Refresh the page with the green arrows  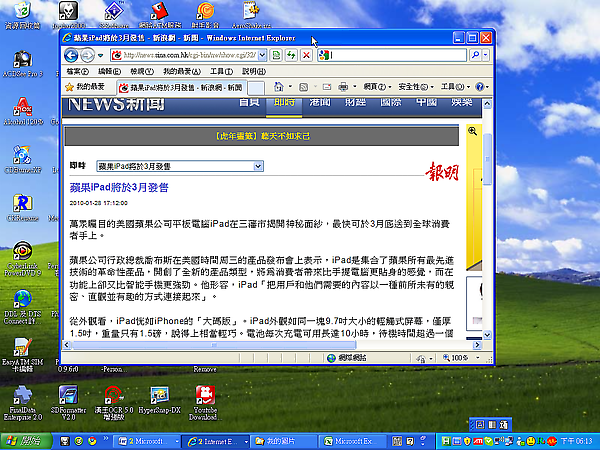(x=291, y=55)
